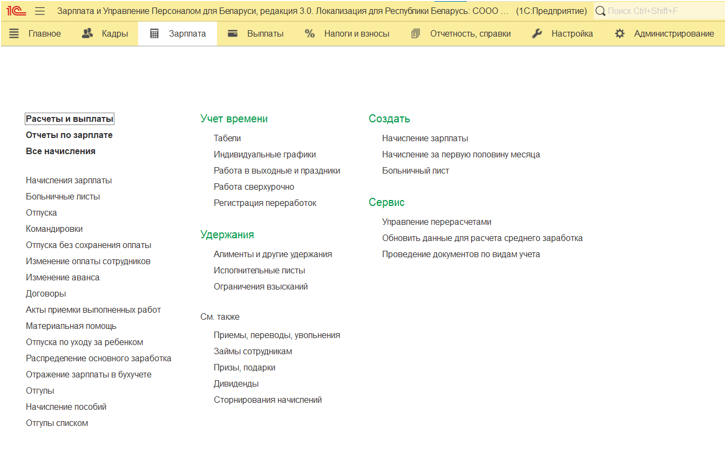Create Начисление за первую половину месяца

click(461, 154)
